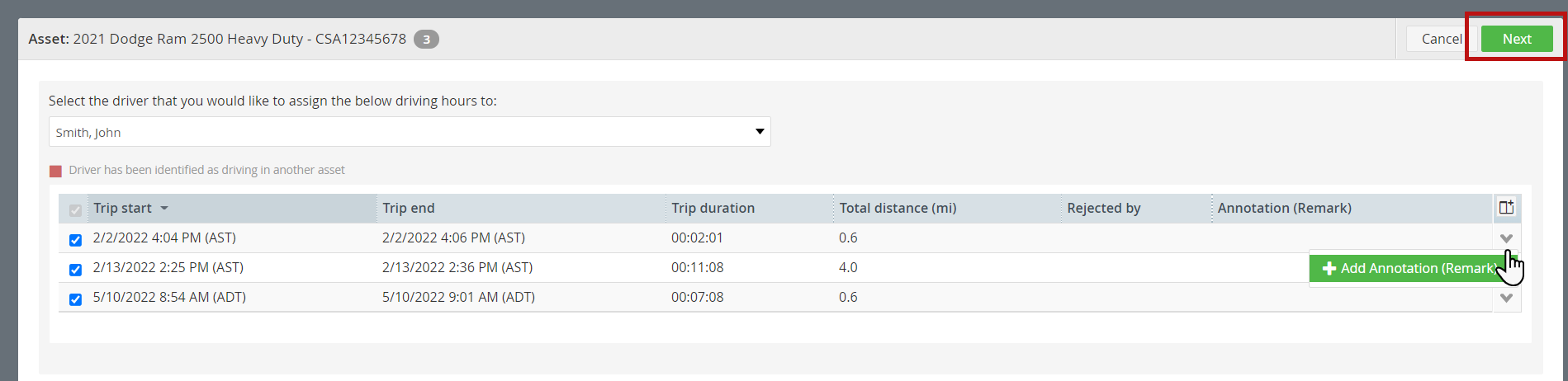
Task: Click the red legend square for driver in another asset
Action: click(x=55, y=171)
